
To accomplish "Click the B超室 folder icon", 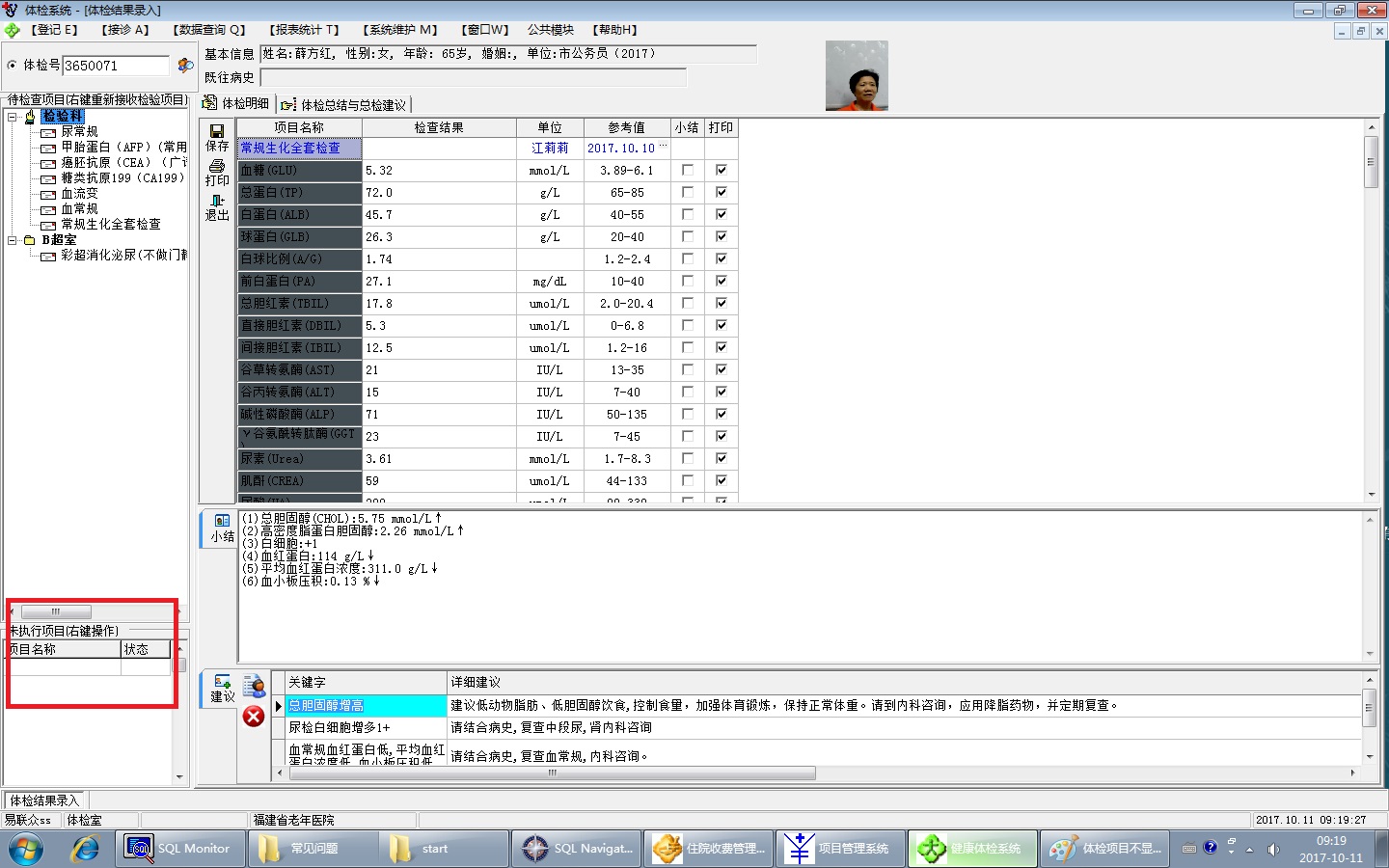I will click(x=30, y=239).
